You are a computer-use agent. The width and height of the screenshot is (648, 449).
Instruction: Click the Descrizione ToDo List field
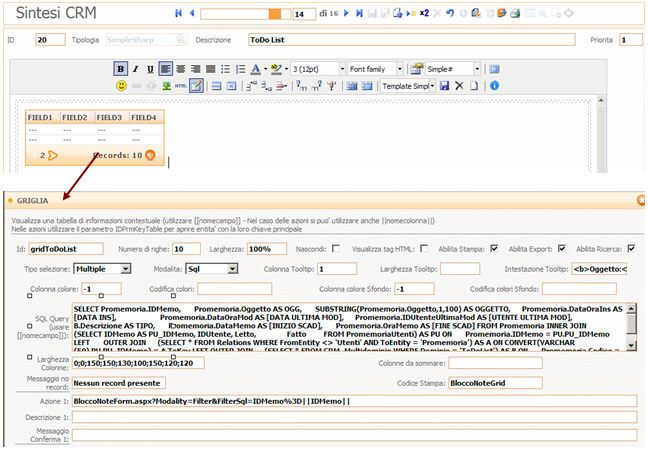click(x=410, y=40)
